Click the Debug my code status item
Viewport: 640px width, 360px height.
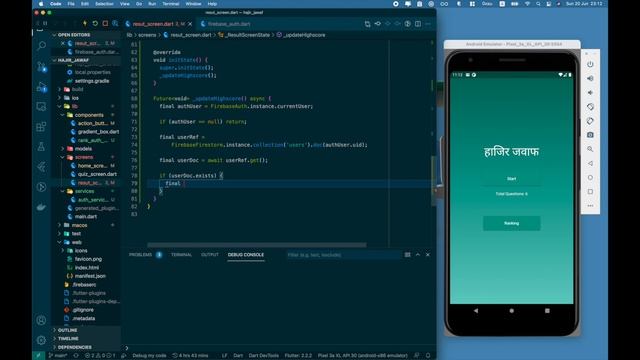point(149,356)
